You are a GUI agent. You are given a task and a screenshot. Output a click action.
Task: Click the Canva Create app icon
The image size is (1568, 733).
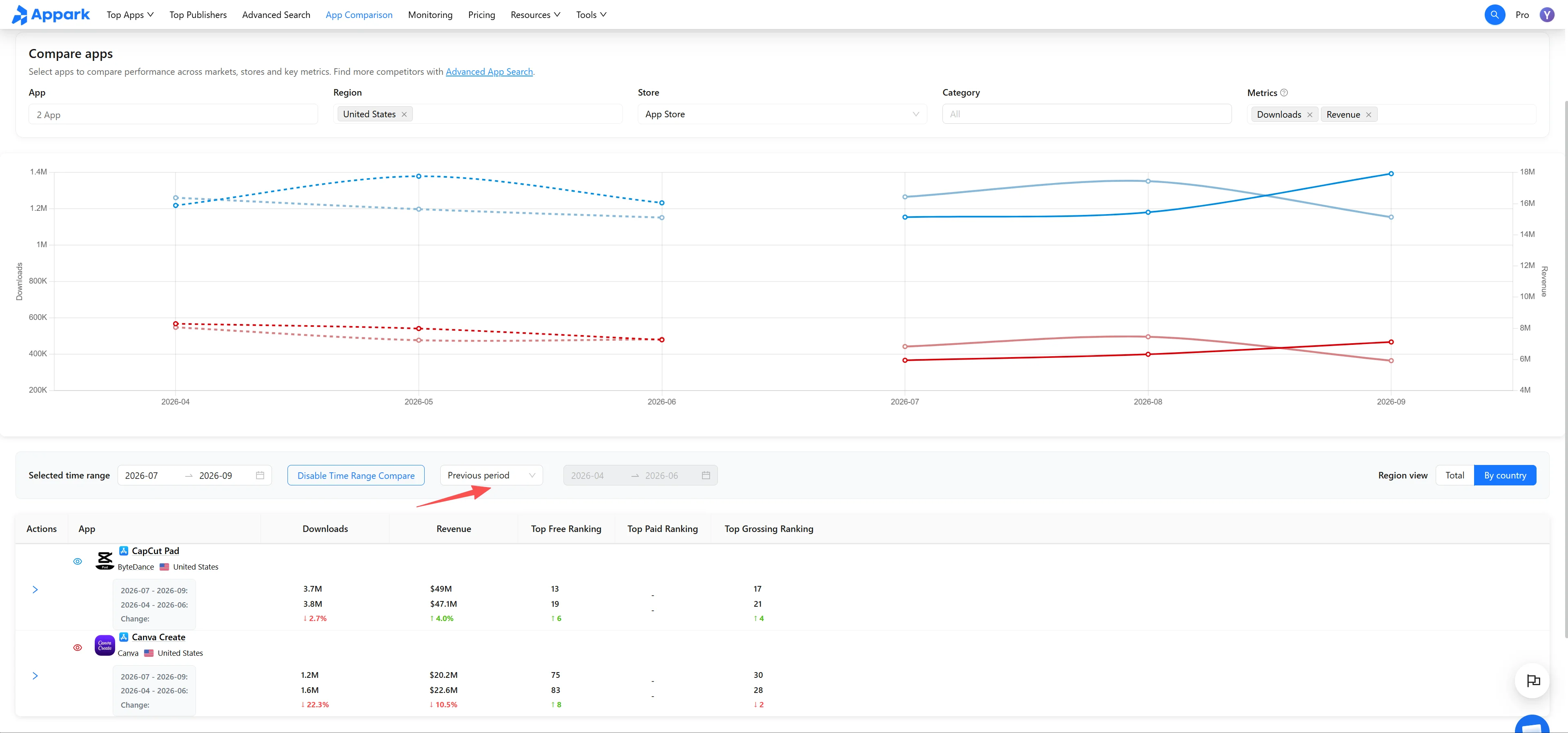point(105,645)
